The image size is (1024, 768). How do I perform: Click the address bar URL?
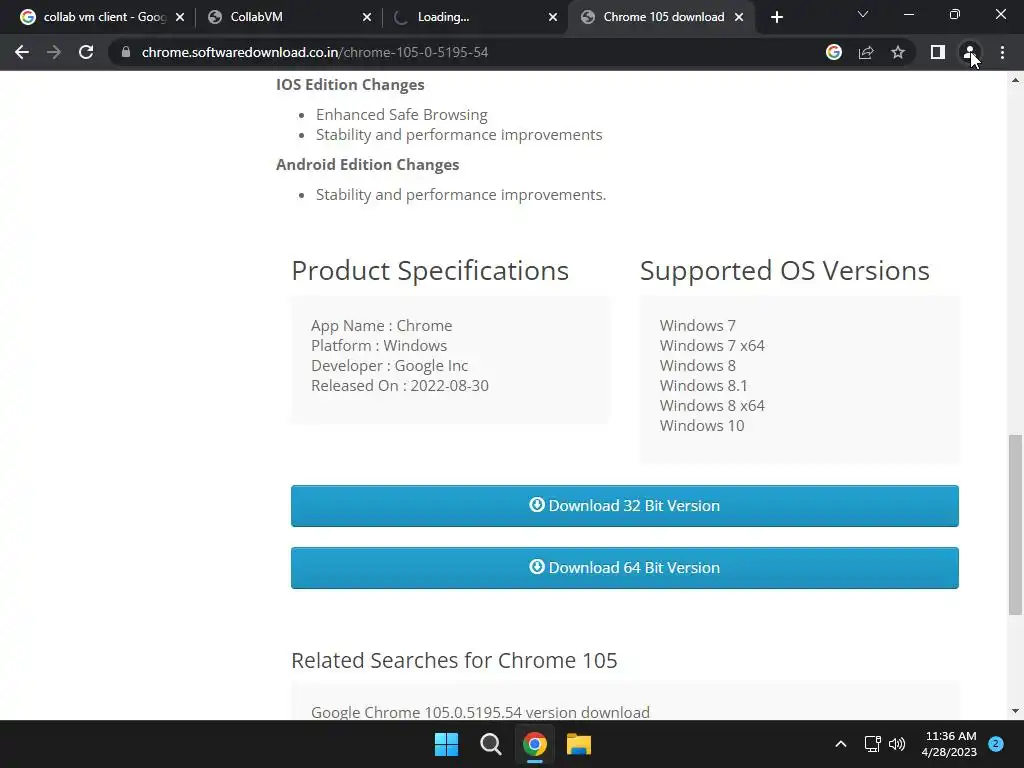(315, 52)
